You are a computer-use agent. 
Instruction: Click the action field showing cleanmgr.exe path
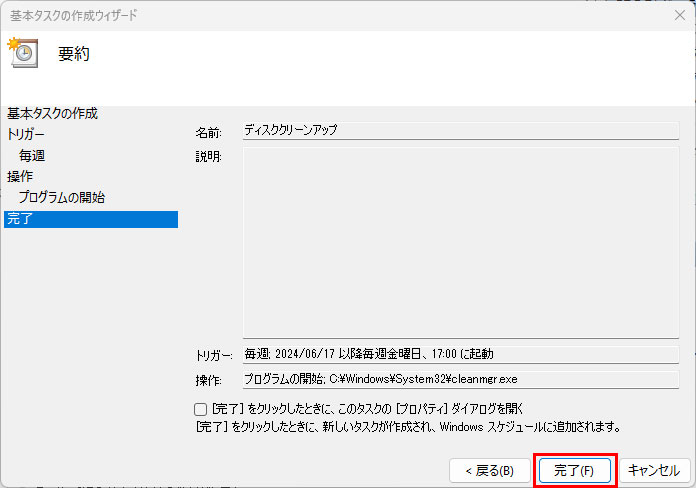[461, 380]
